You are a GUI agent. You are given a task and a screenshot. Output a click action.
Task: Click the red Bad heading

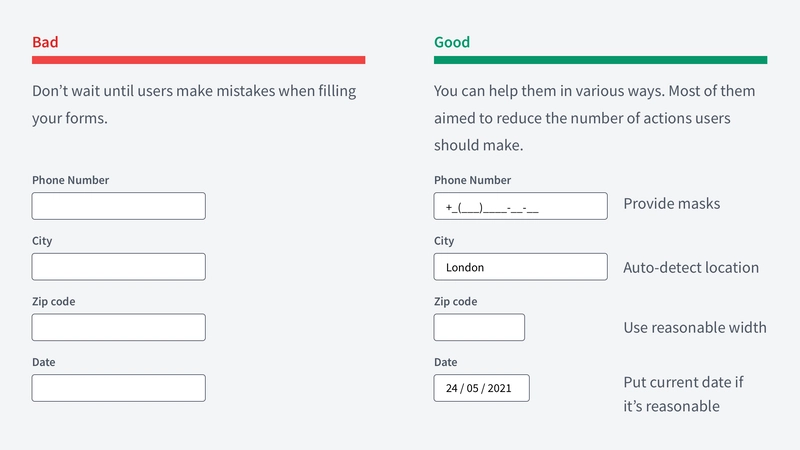coord(45,42)
